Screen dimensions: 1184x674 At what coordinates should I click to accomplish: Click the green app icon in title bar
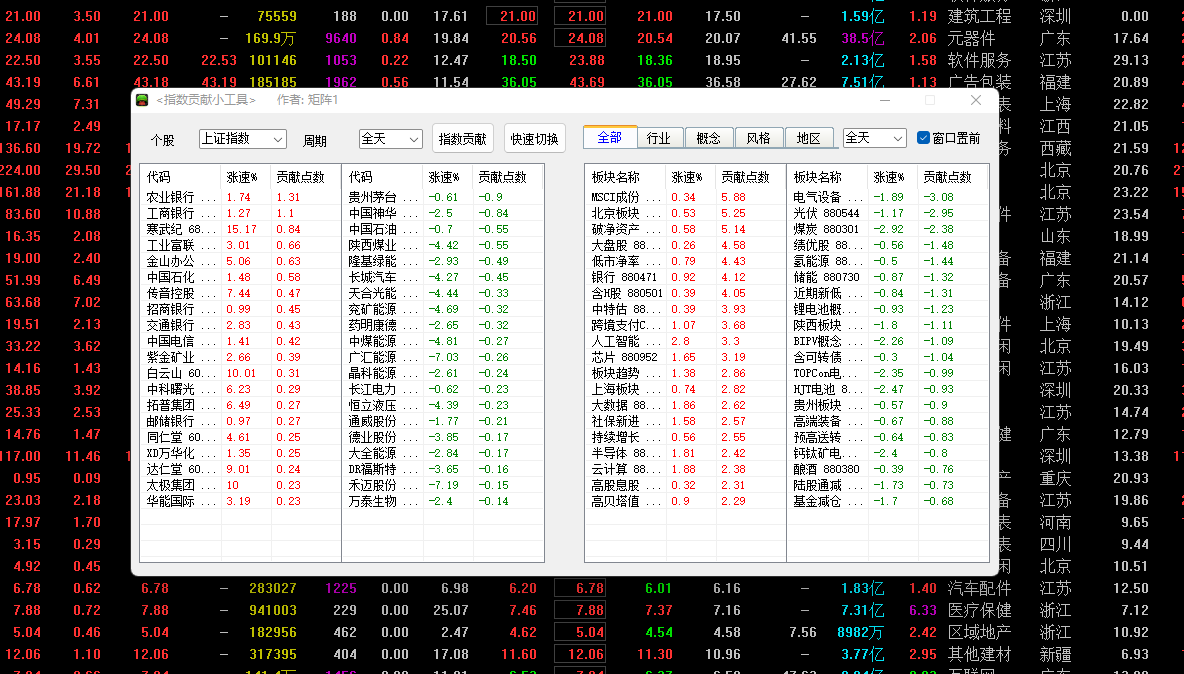click(142, 100)
